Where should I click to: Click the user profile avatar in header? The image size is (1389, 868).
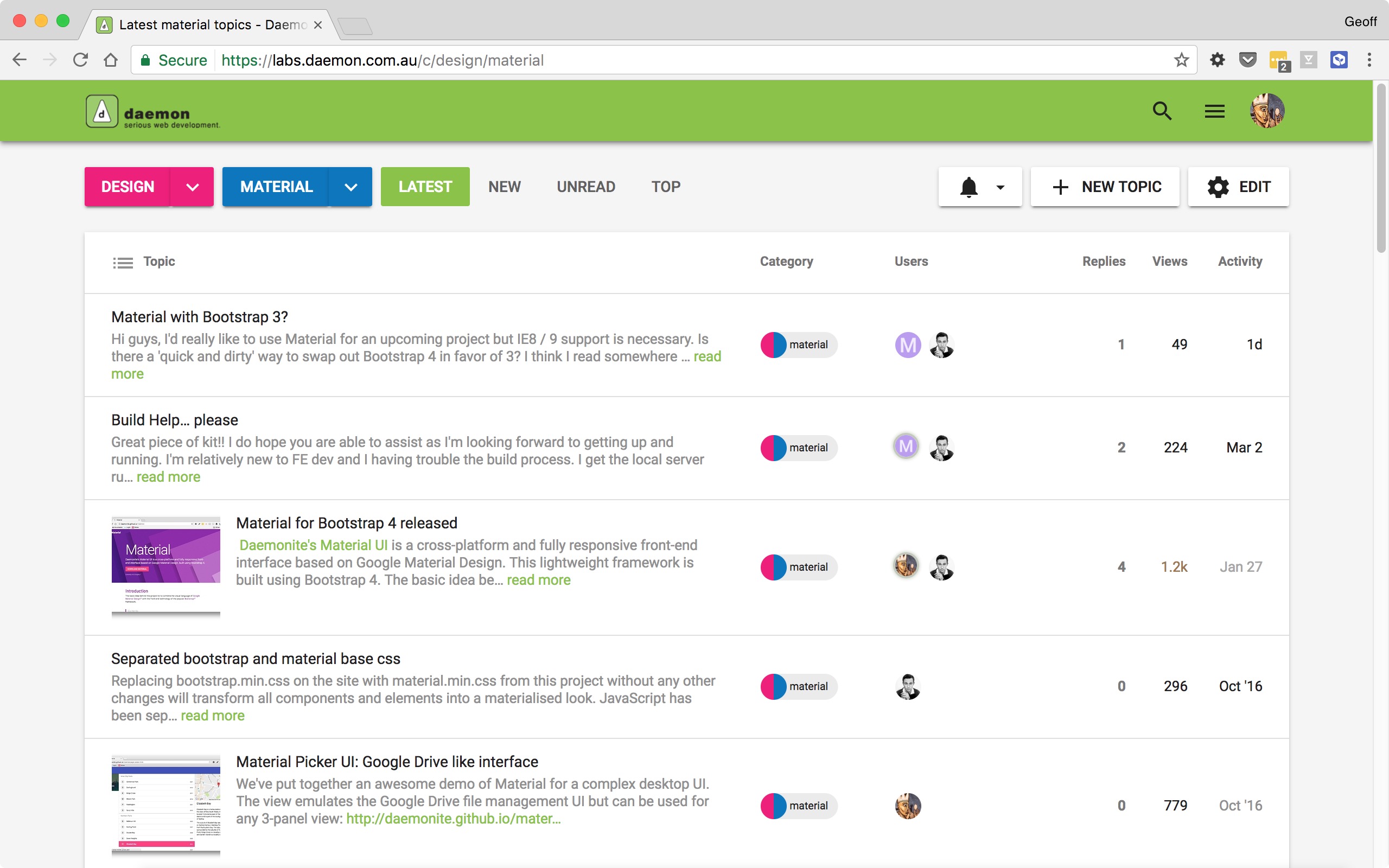(x=1267, y=111)
